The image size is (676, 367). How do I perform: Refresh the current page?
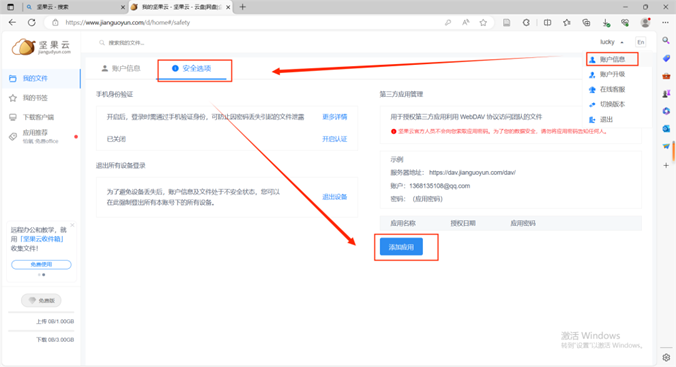31,22
